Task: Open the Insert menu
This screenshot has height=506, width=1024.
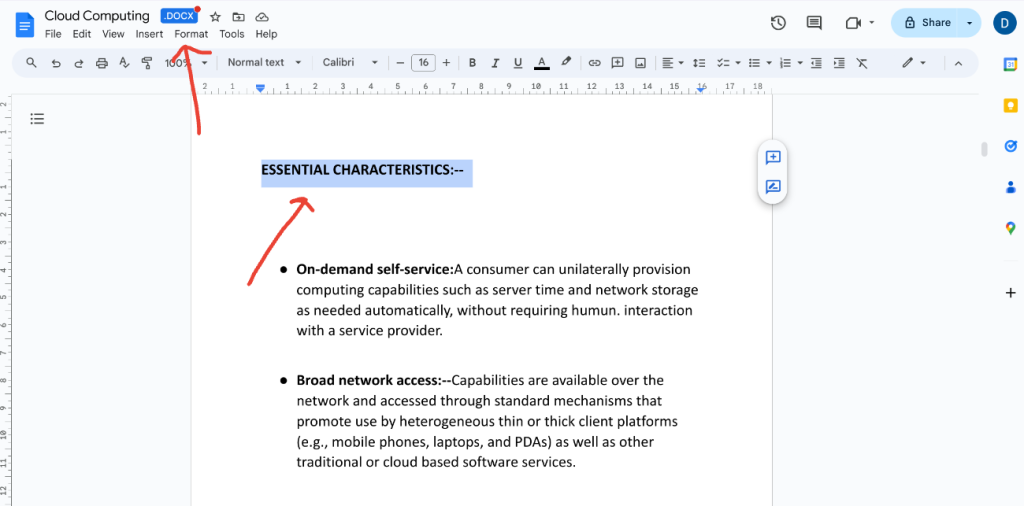Action: (x=150, y=34)
